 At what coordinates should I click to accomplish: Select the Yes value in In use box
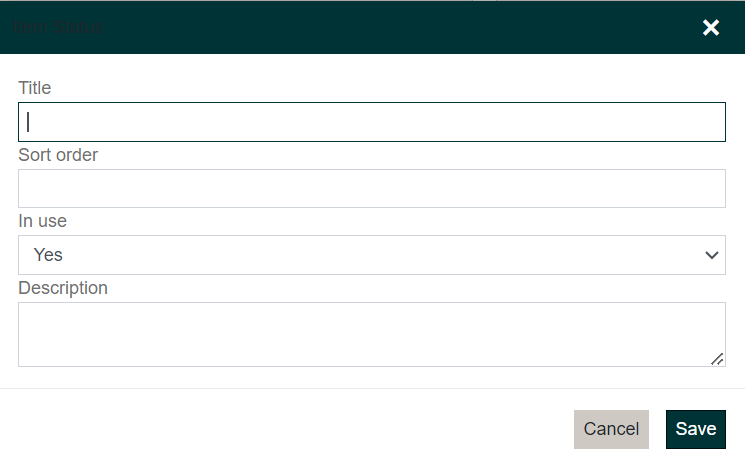click(49, 255)
